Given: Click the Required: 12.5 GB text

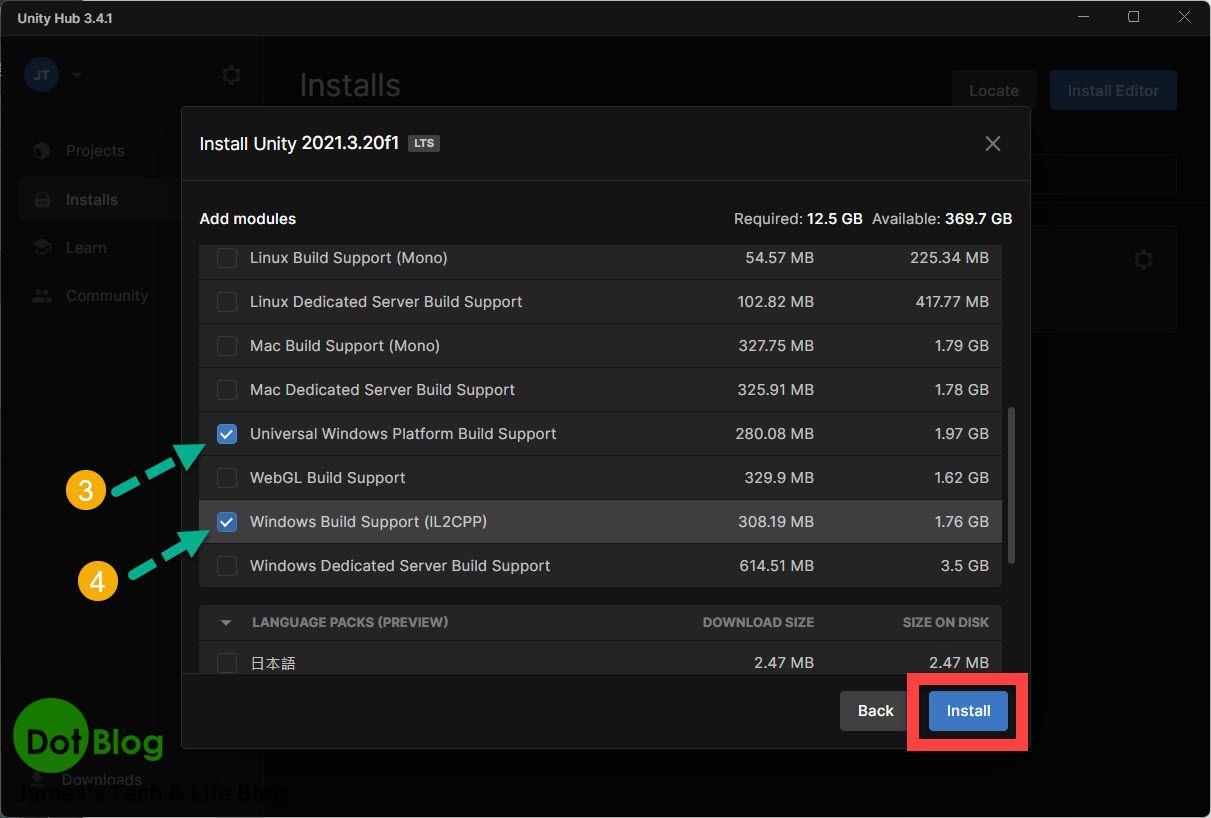Looking at the screenshot, I should (x=798, y=218).
